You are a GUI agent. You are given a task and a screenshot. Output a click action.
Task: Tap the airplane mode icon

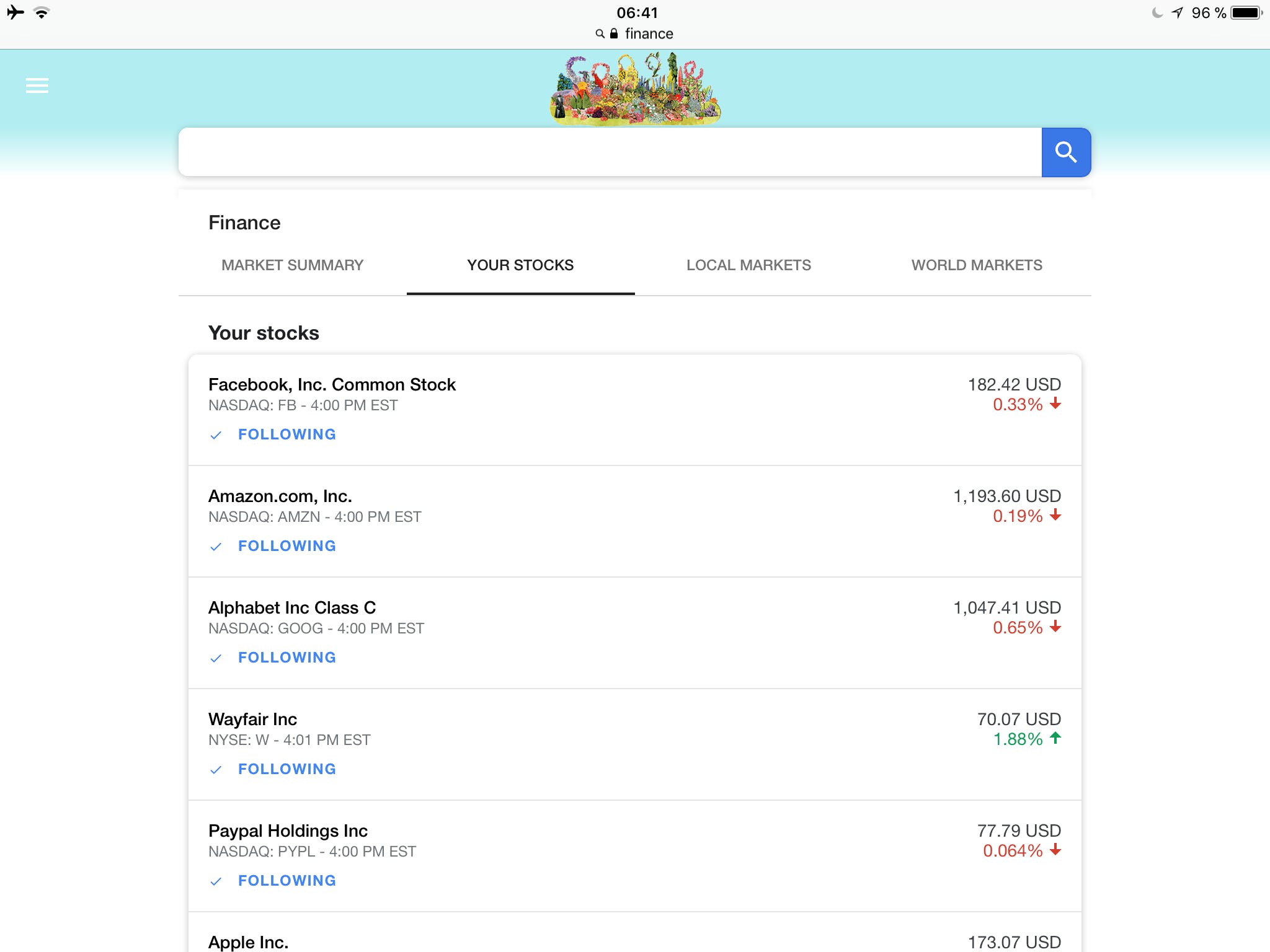[x=16, y=12]
